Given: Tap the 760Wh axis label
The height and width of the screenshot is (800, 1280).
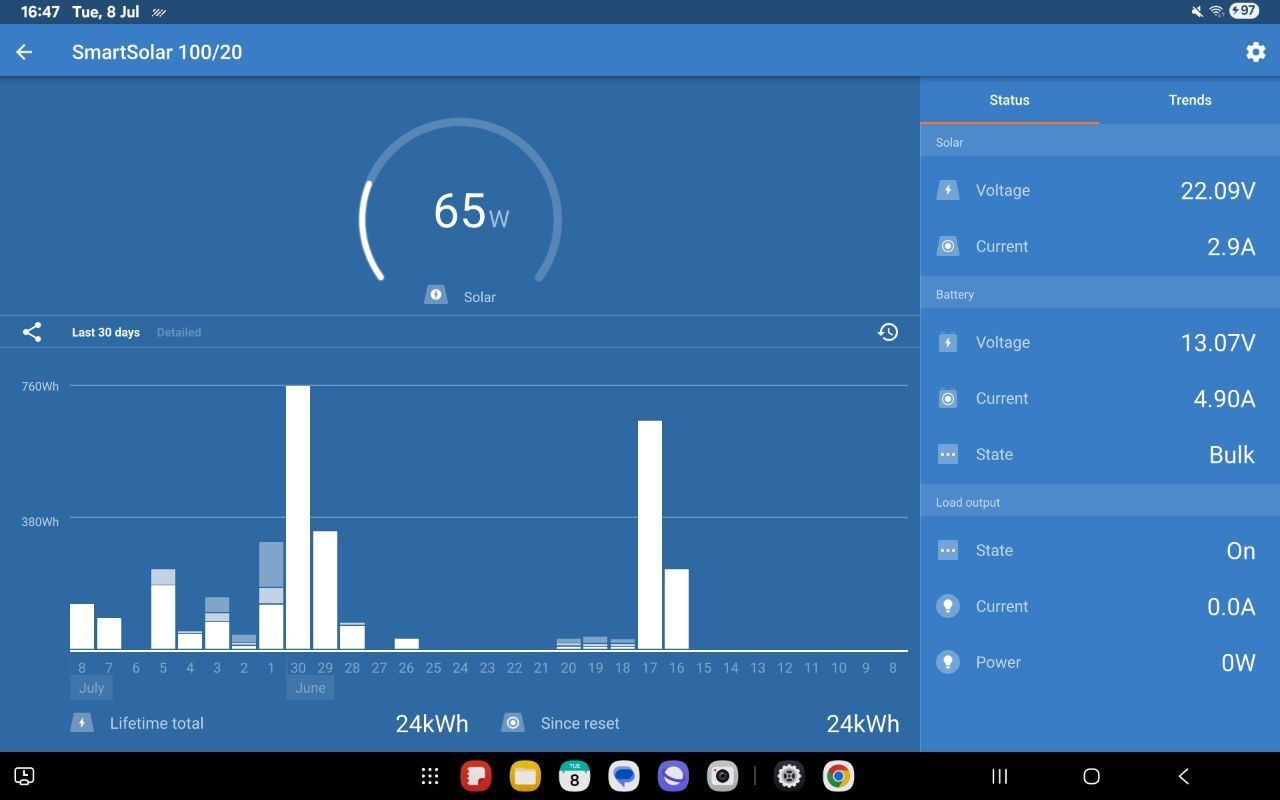Looking at the screenshot, I should pyautogui.click(x=40, y=386).
